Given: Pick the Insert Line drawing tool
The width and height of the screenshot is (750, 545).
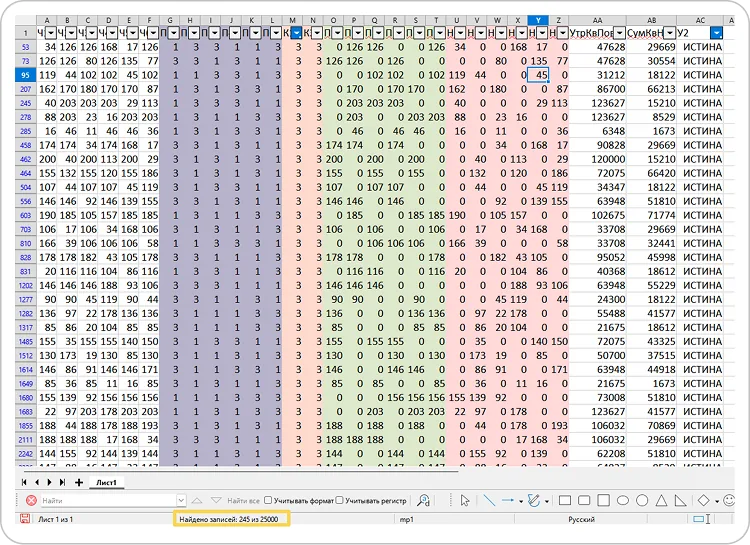Looking at the screenshot, I should tap(489, 501).
